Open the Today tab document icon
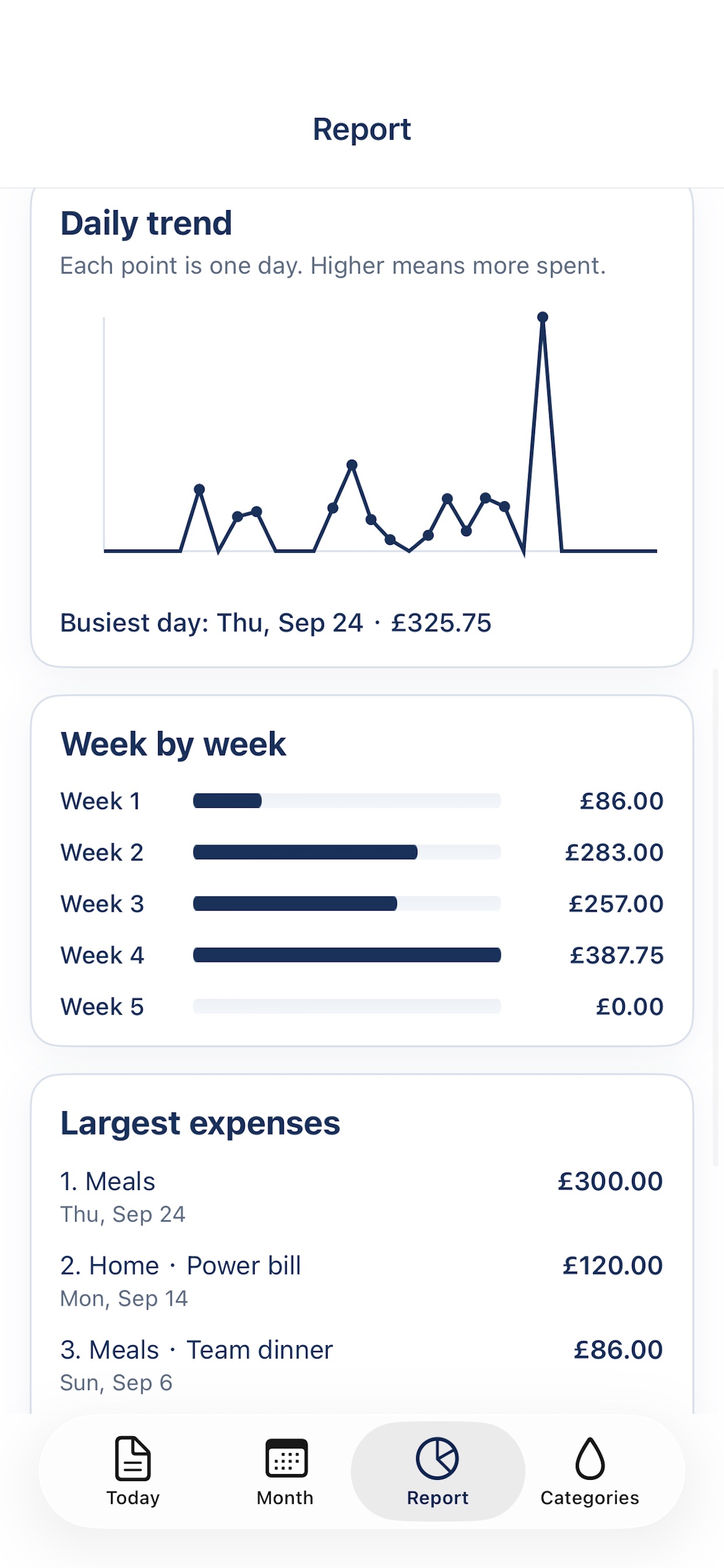 (133, 1458)
